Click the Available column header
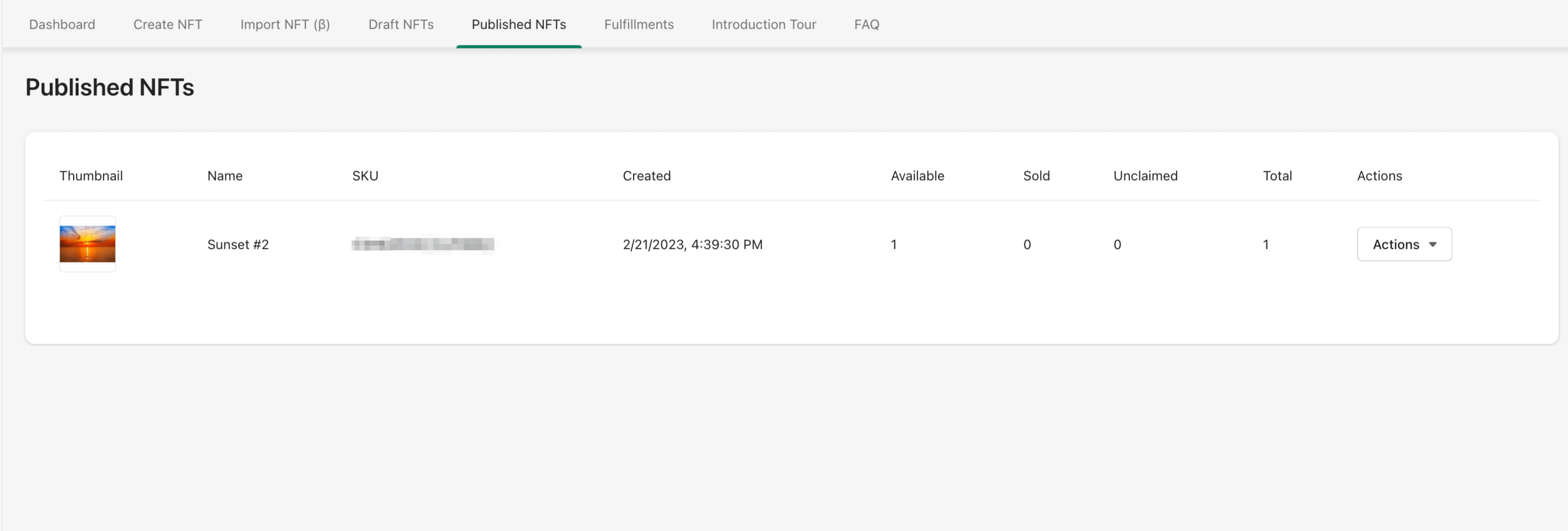This screenshot has width=1568, height=531. coord(917,176)
